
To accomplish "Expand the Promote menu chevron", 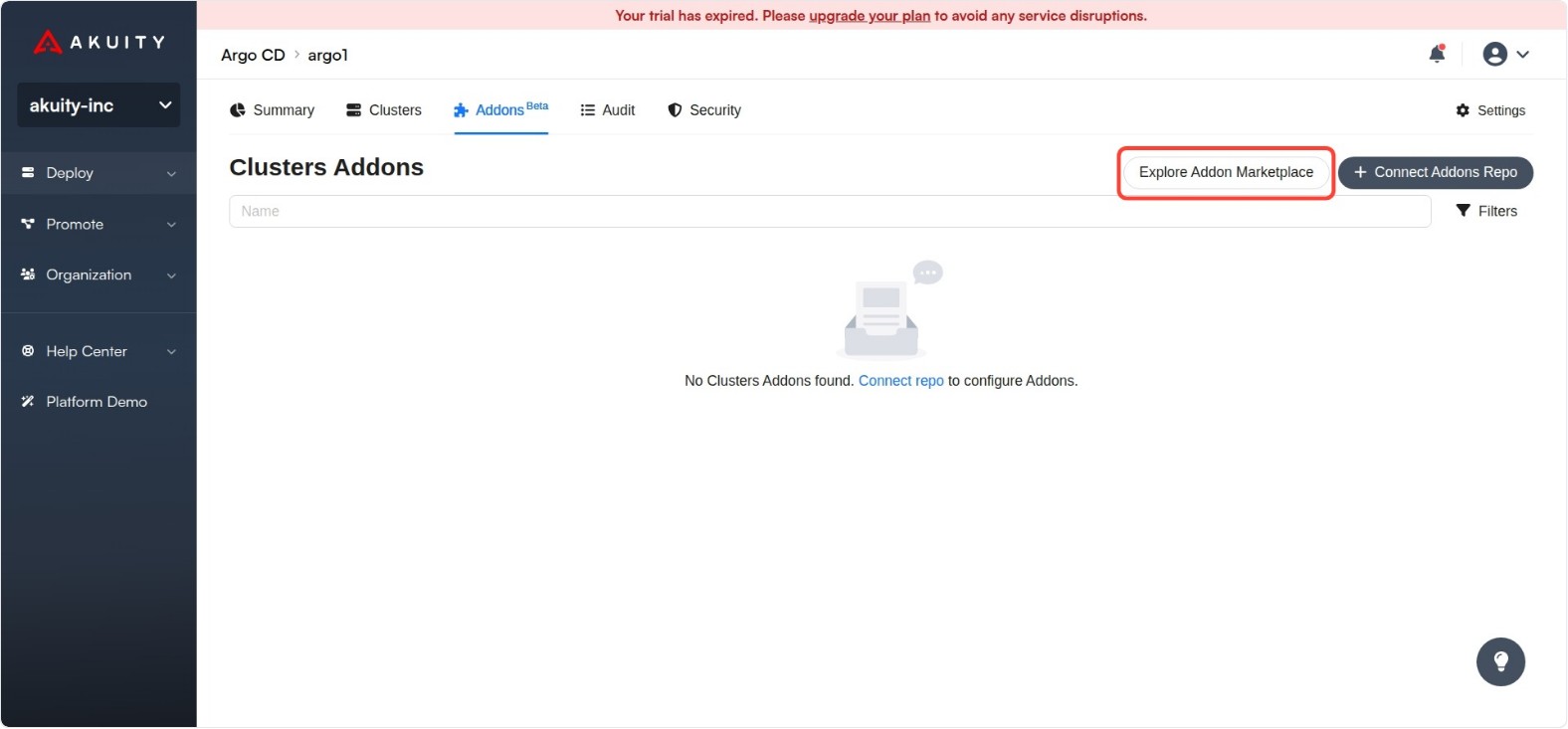I will pos(171,225).
